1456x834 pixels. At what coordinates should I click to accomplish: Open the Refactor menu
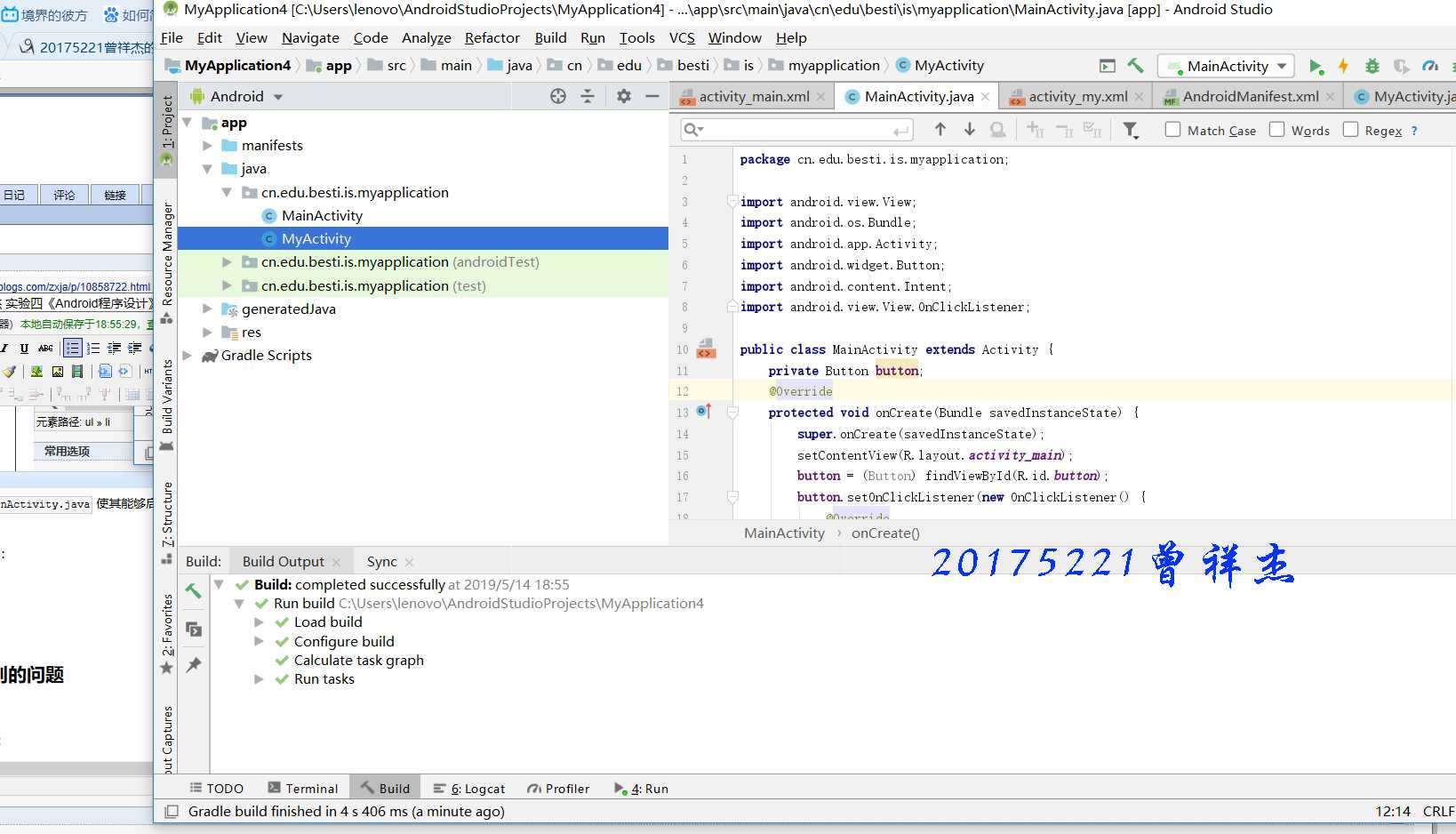(x=492, y=37)
